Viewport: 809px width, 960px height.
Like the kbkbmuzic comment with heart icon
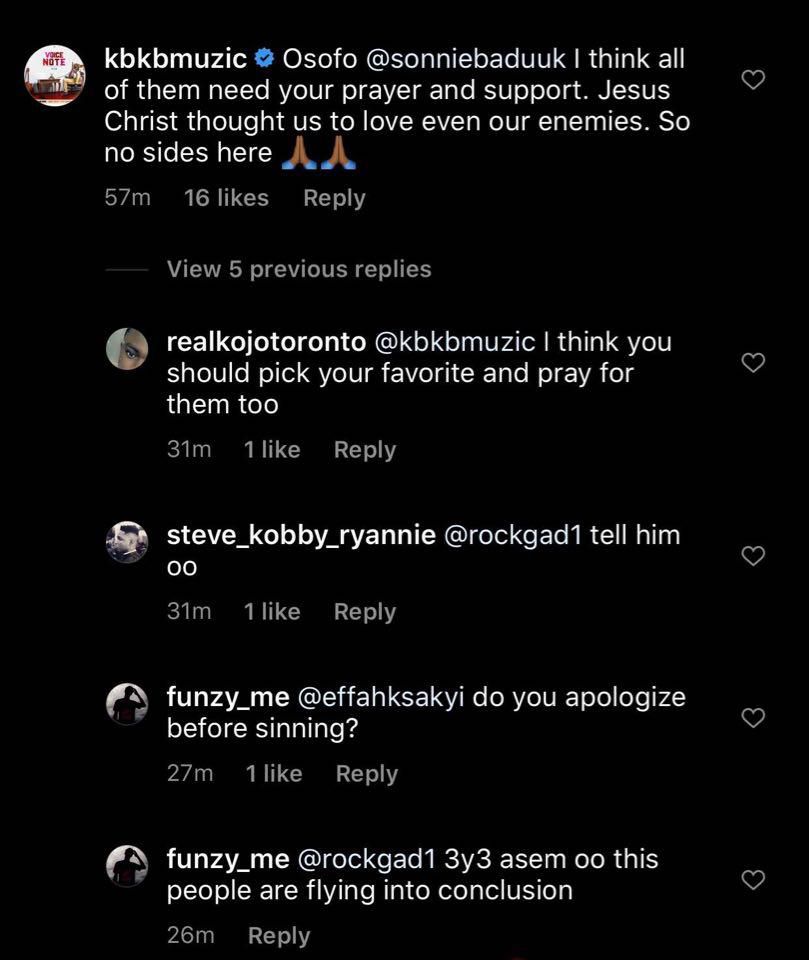[754, 79]
